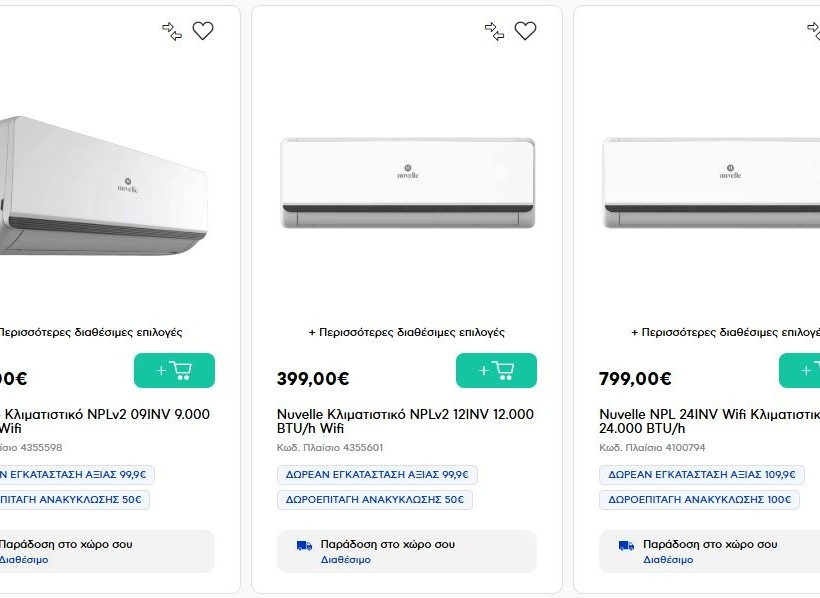Image resolution: width=820 pixels, height=598 pixels.
Task: Add NPLv2 12INV to wishlist heart
Action: point(525,31)
